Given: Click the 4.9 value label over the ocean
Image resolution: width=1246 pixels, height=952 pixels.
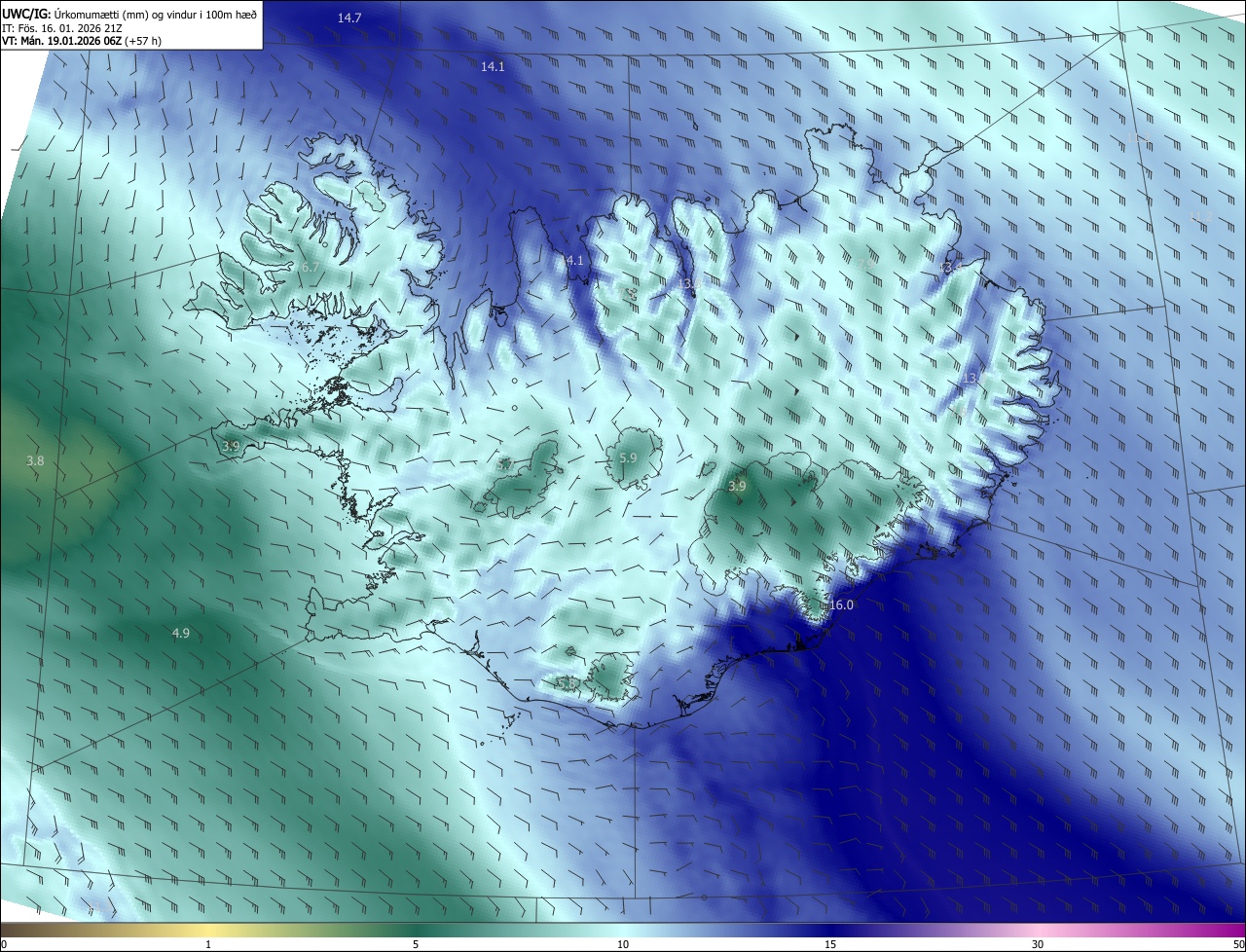Looking at the screenshot, I should click(180, 633).
